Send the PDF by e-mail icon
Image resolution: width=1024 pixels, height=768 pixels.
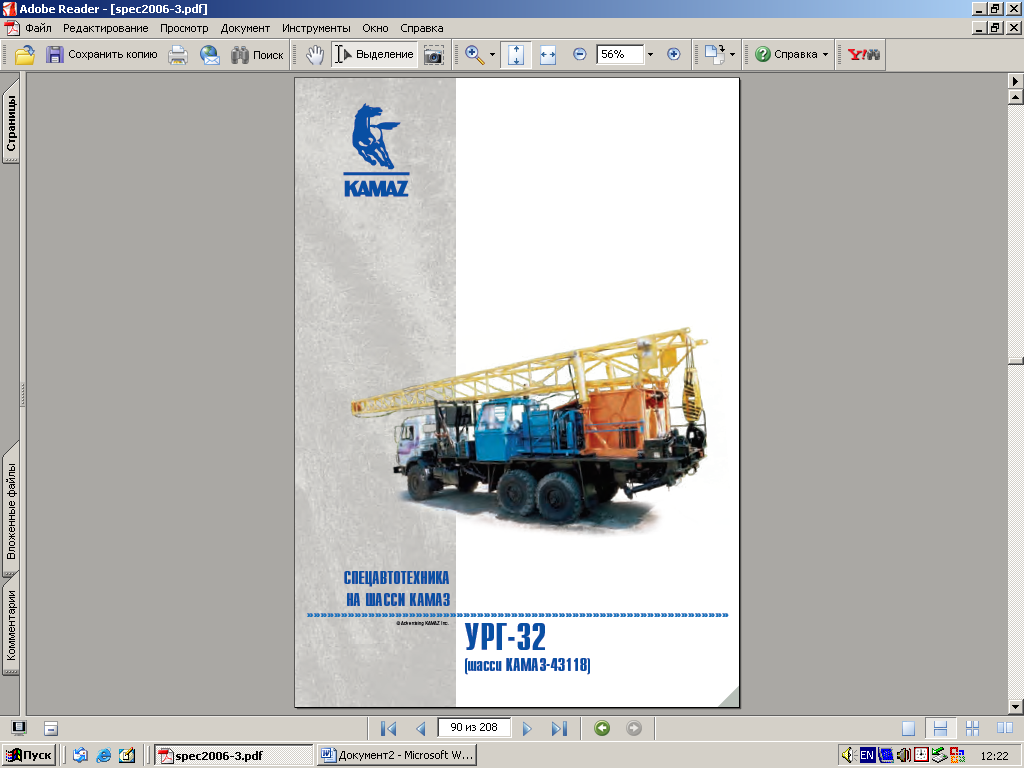click(210, 55)
